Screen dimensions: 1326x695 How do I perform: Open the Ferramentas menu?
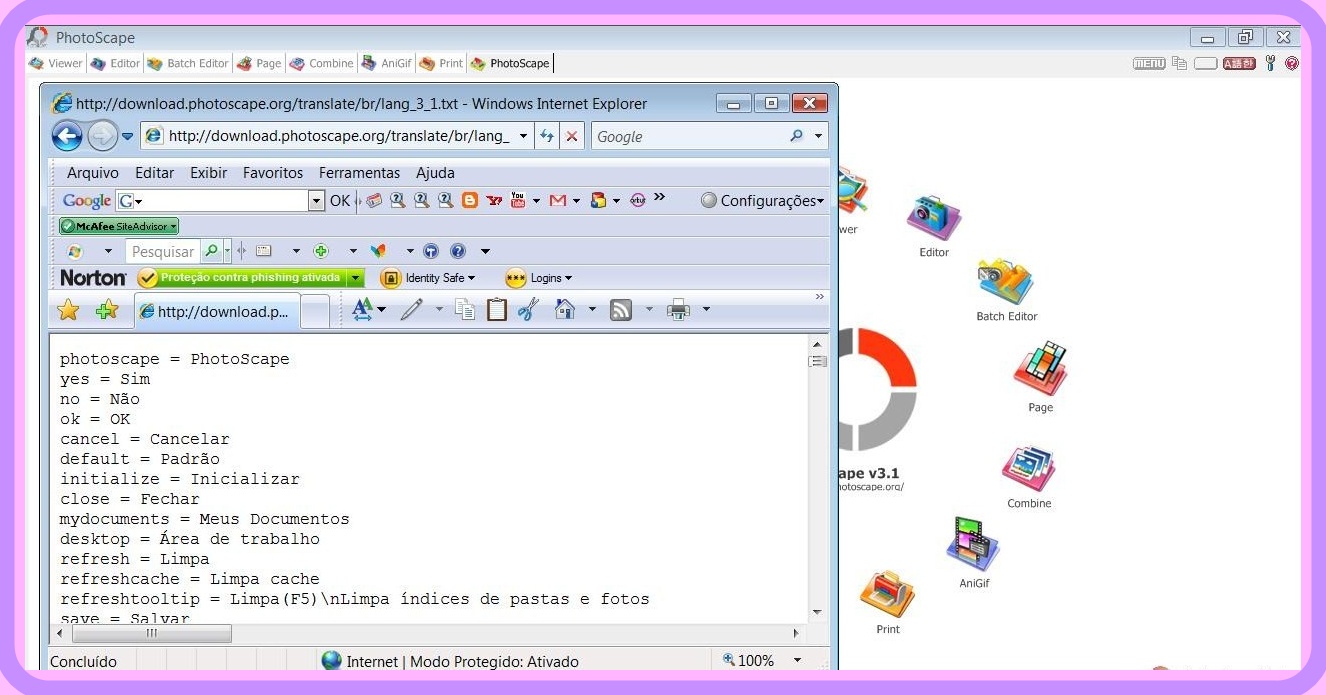point(359,173)
